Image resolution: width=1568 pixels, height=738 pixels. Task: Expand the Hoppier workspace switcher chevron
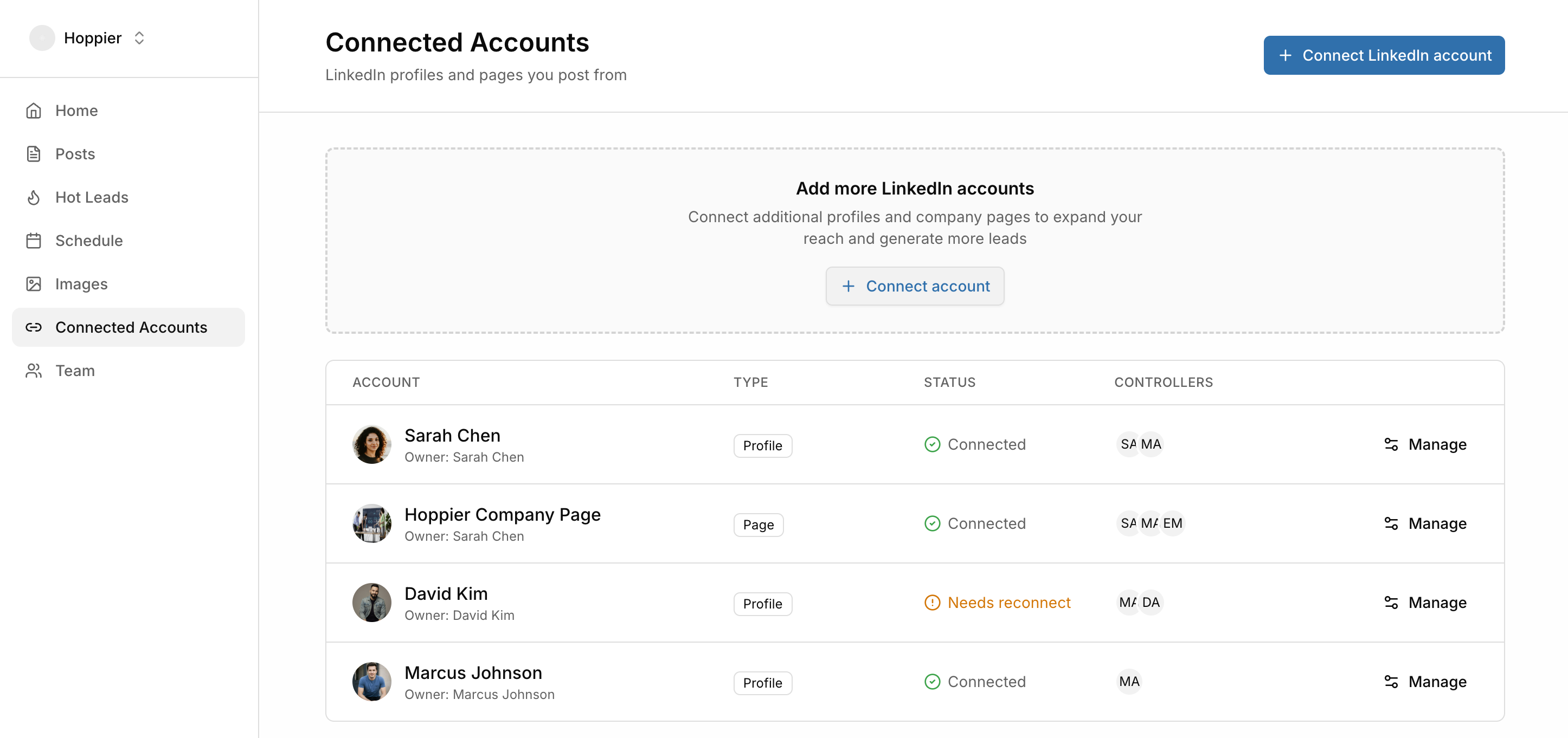pos(139,38)
